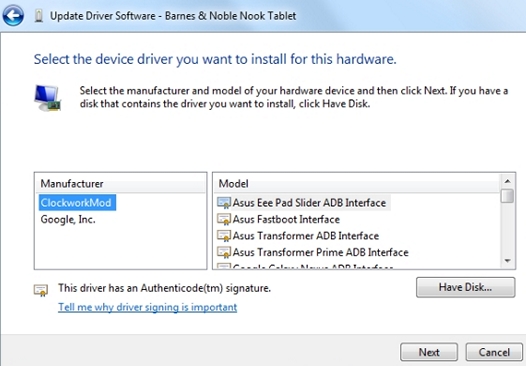The width and height of the screenshot is (526, 366).
Task: Select ClockworkMod manufacturer
Action: (x=77, y=203)
